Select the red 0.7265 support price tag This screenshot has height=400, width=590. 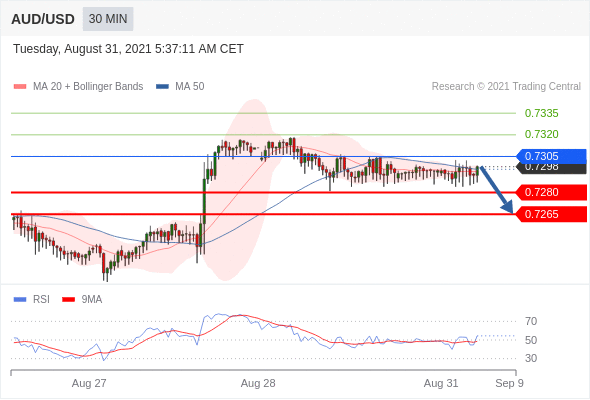551,214
